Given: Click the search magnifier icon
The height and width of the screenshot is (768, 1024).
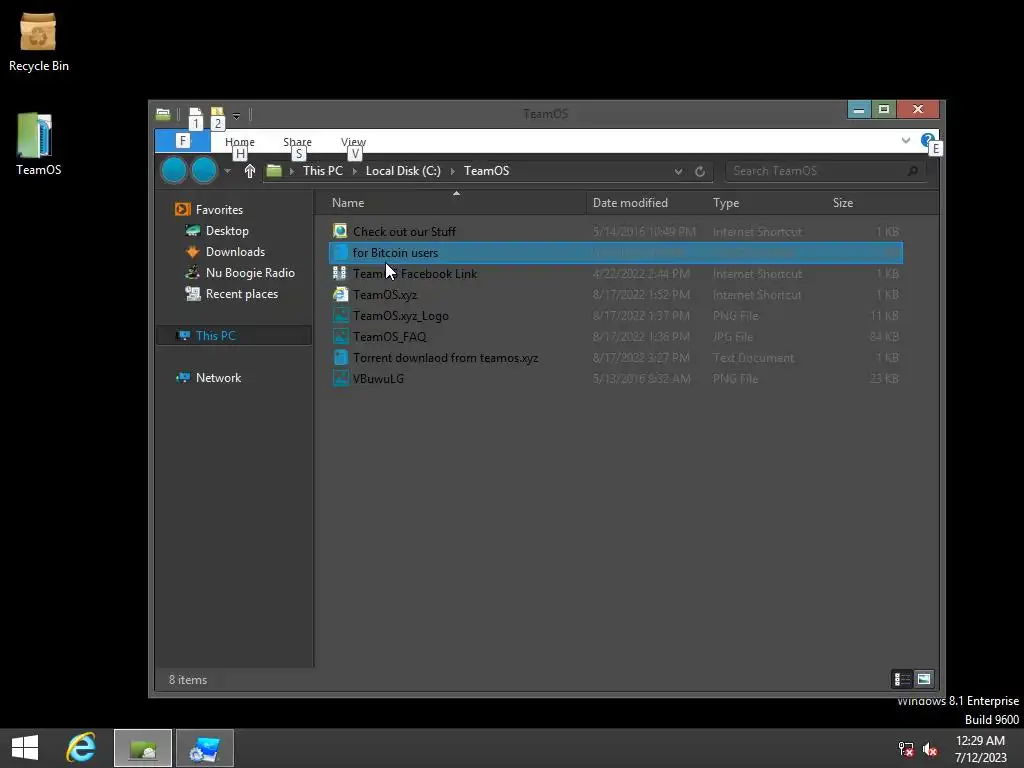Looking at the screenshot, I should click(x=912, y=171).
